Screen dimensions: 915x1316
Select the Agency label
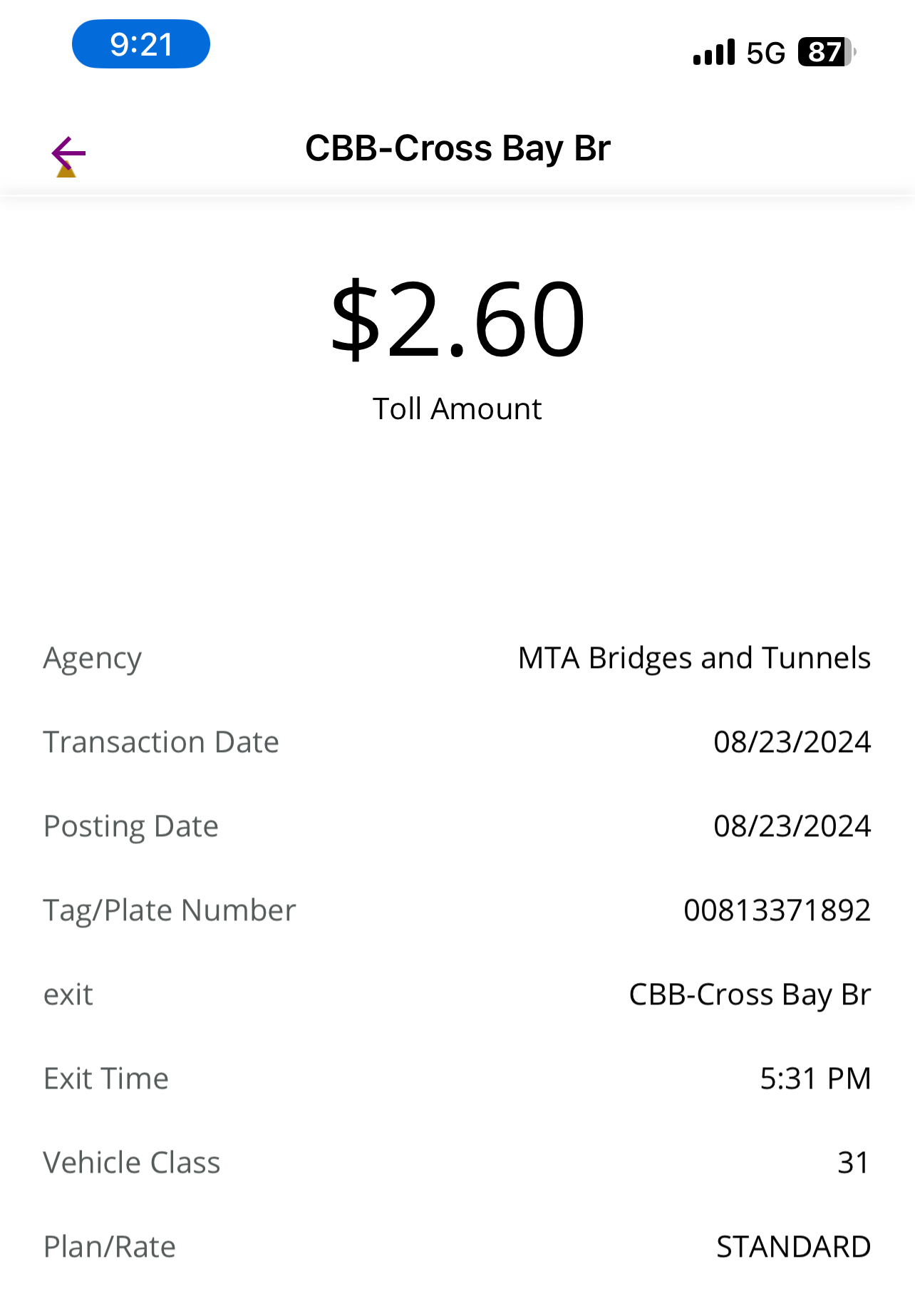tap(93, 659)
